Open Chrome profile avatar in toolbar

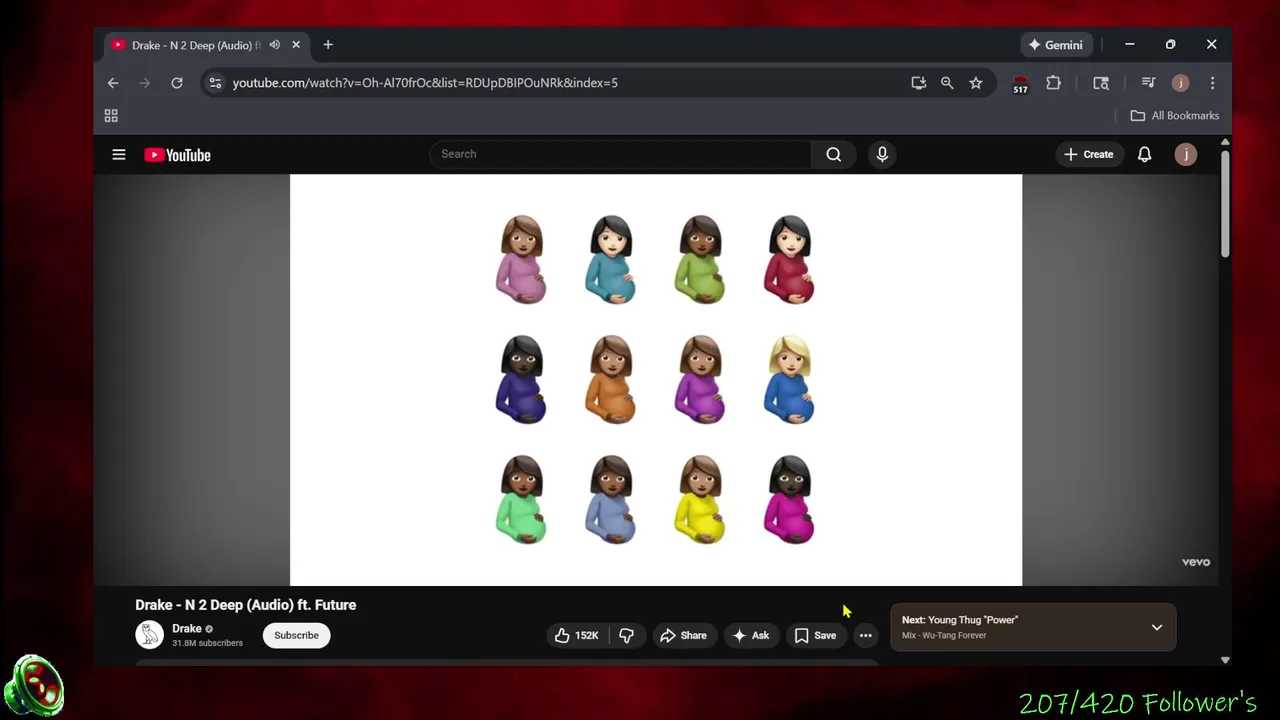pos(1180,83)
